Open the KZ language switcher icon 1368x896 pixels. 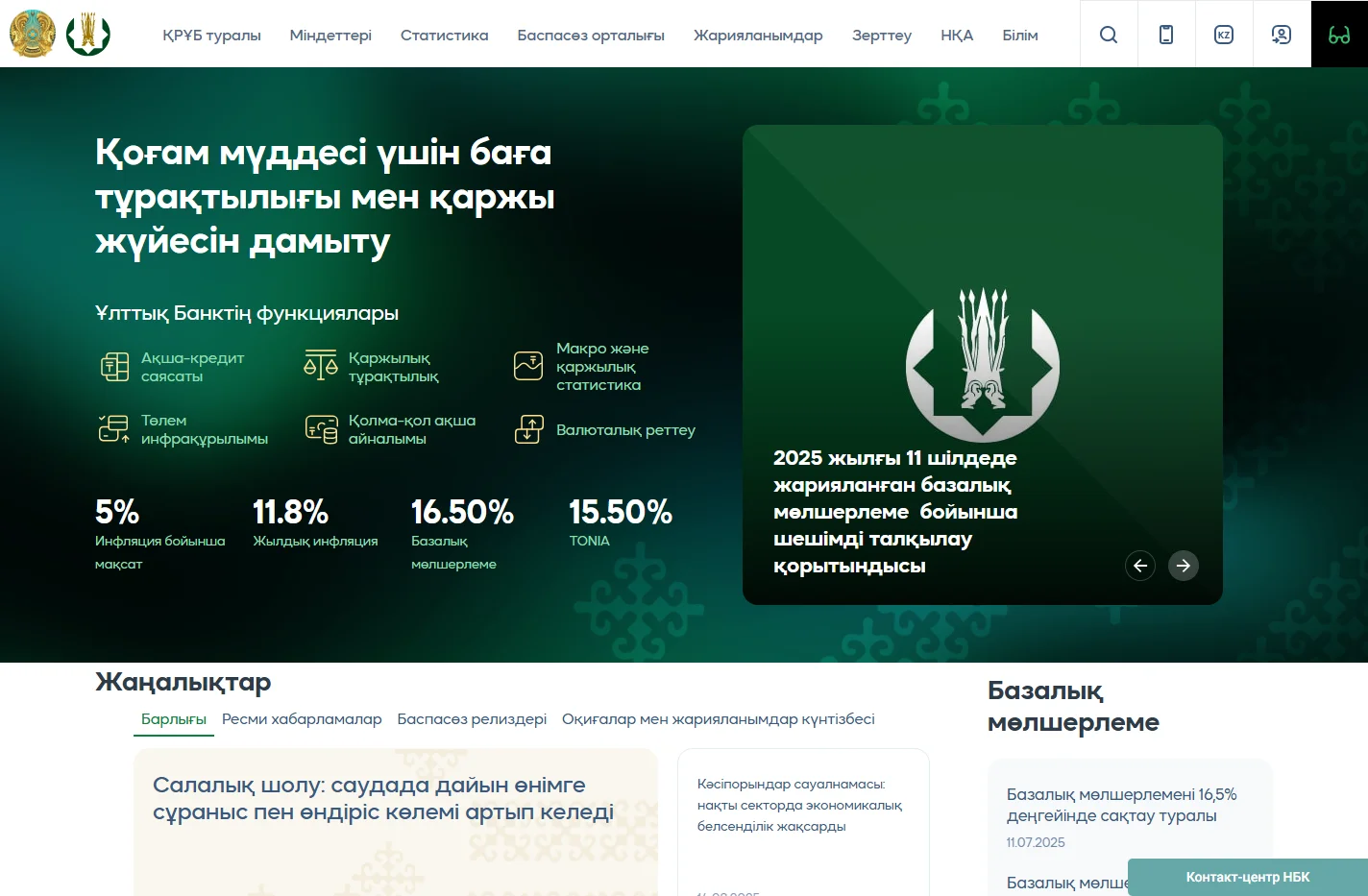1224,35
